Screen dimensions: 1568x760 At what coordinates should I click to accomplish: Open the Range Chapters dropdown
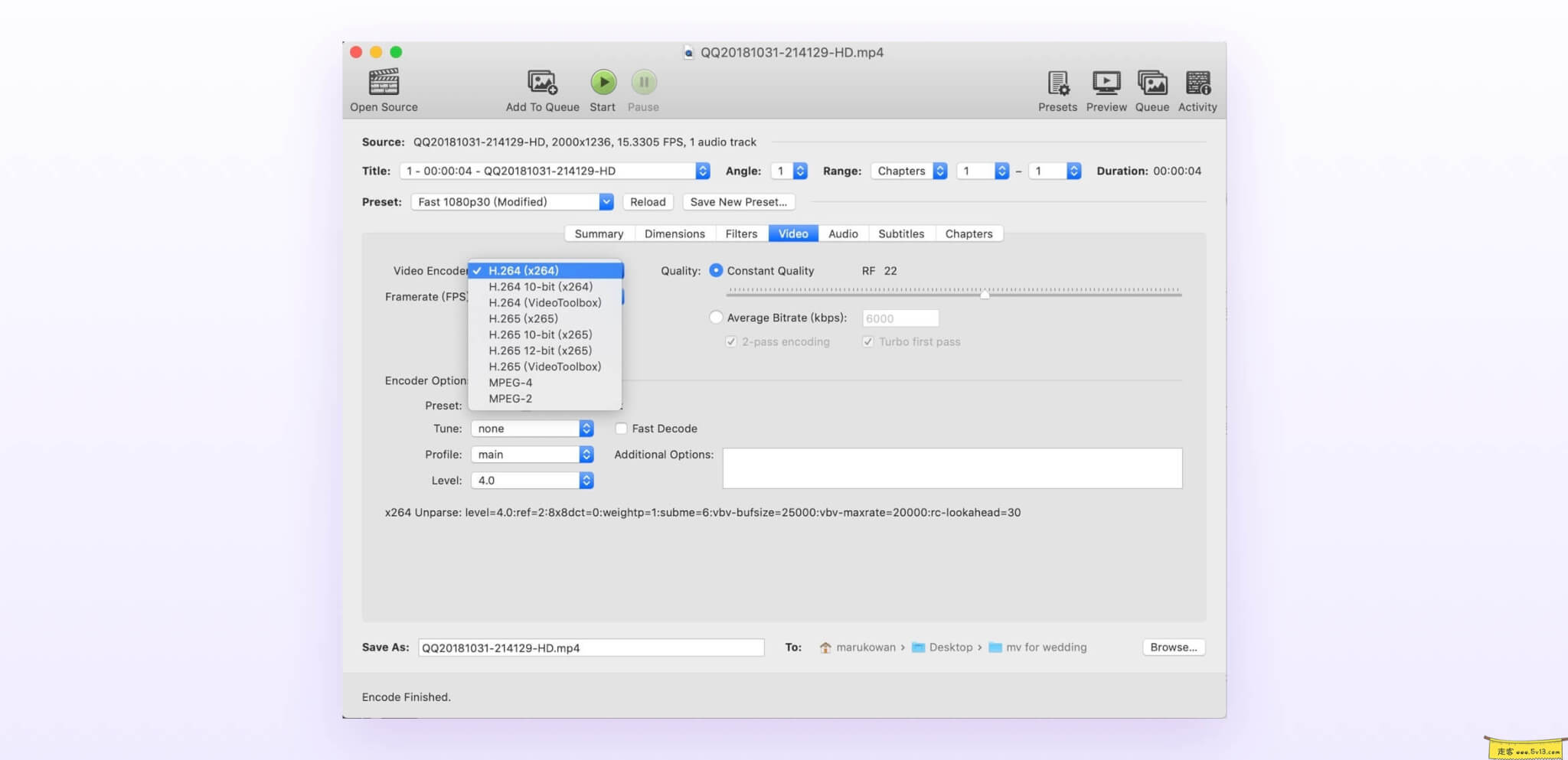[909, 171]
